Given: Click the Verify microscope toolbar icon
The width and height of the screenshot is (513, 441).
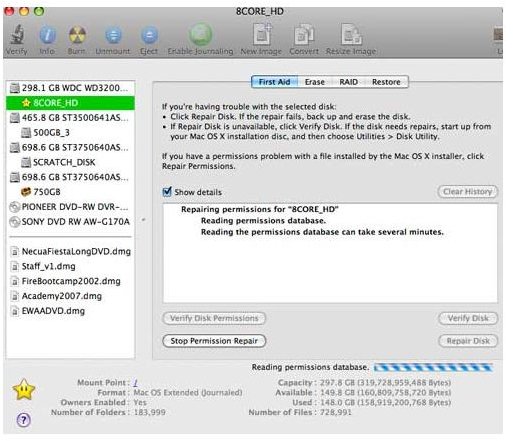Looking at the screenshot, I should (x=16, y=35).
